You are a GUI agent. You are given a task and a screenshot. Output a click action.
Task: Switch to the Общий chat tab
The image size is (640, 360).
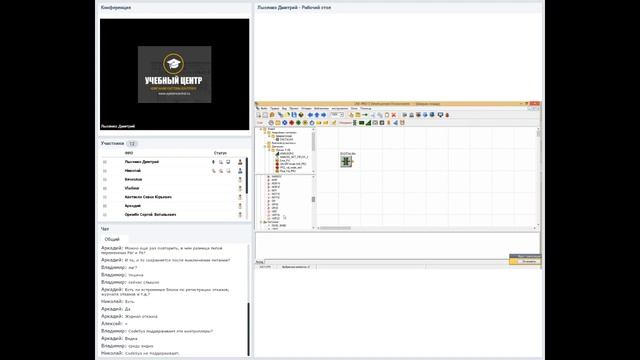(x=112, y=239)
